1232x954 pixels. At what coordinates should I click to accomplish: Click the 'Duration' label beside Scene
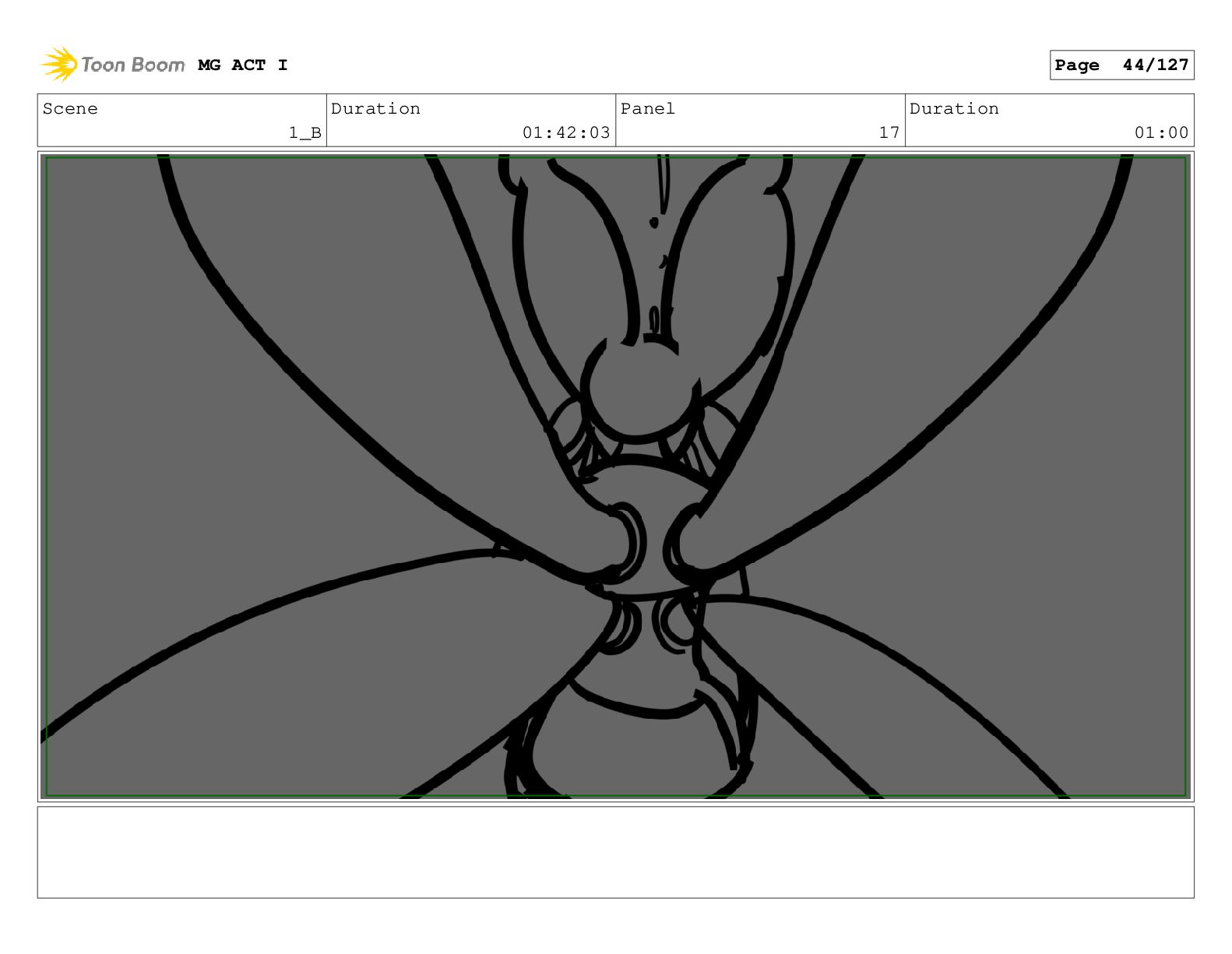[375, 108]
